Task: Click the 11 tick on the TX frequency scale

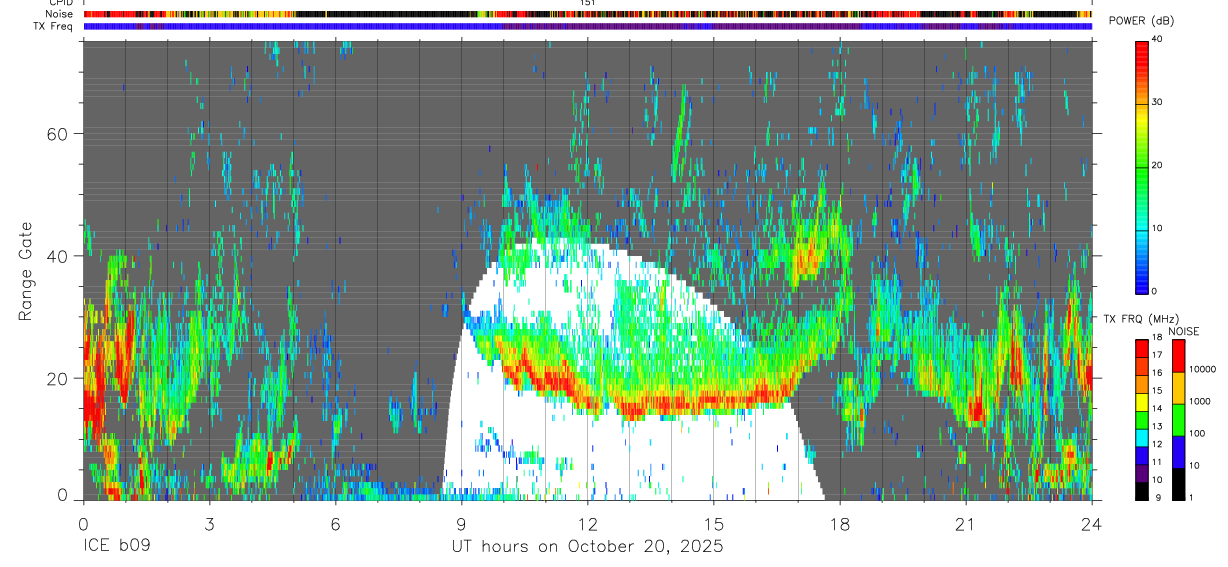Action: 1156,462
